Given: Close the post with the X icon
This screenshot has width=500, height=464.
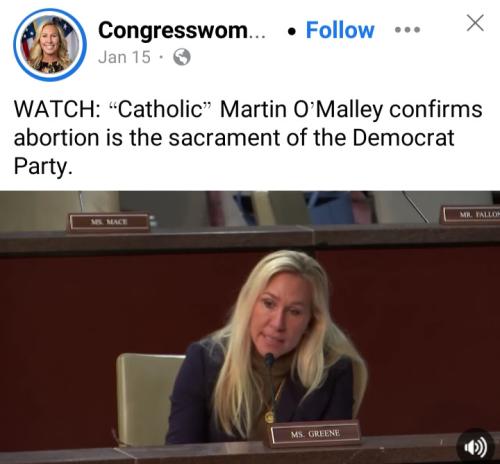Looking at the screenshot, I should point(475,23).
